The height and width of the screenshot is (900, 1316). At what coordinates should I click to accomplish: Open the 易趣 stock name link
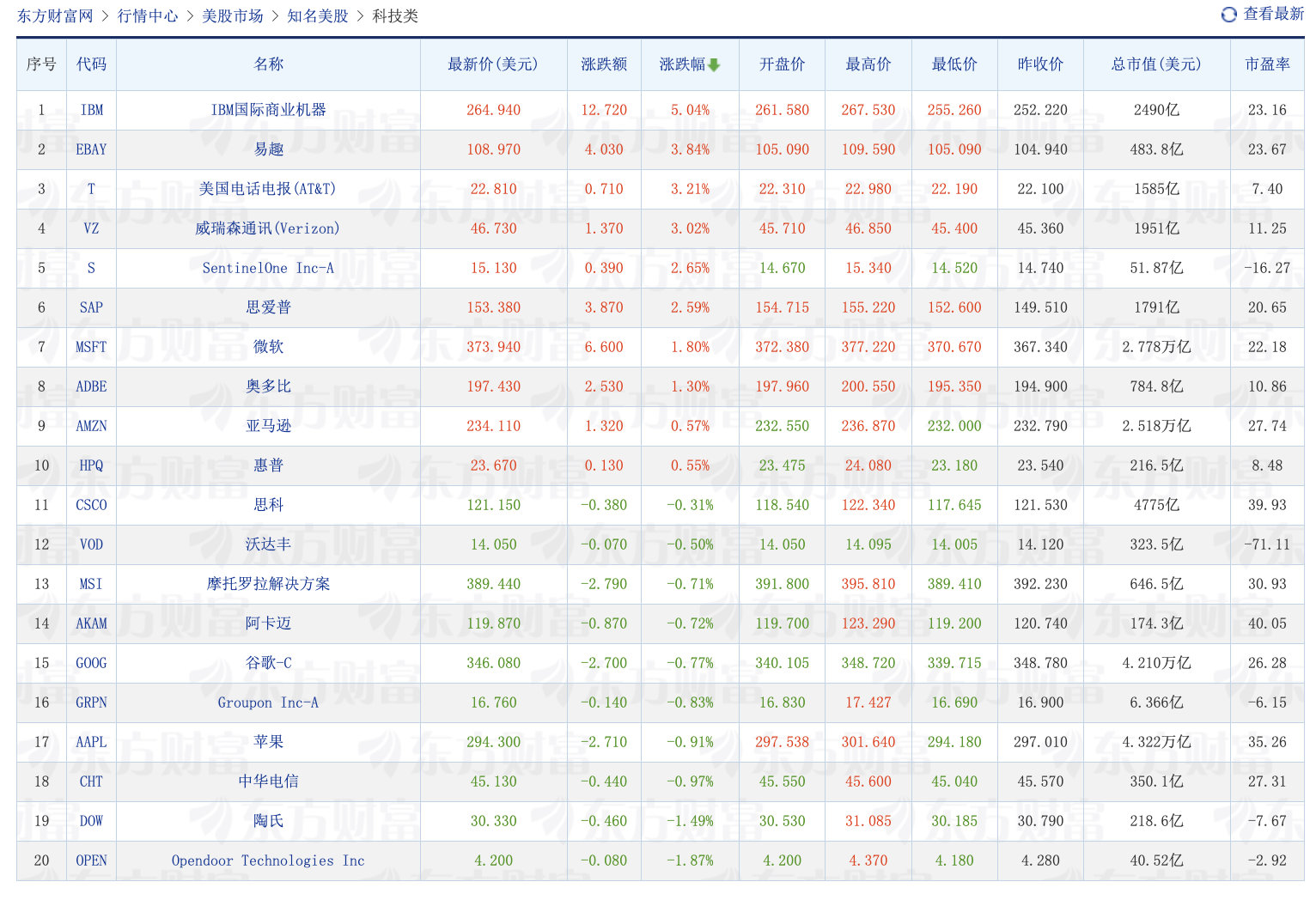[269, 149]
